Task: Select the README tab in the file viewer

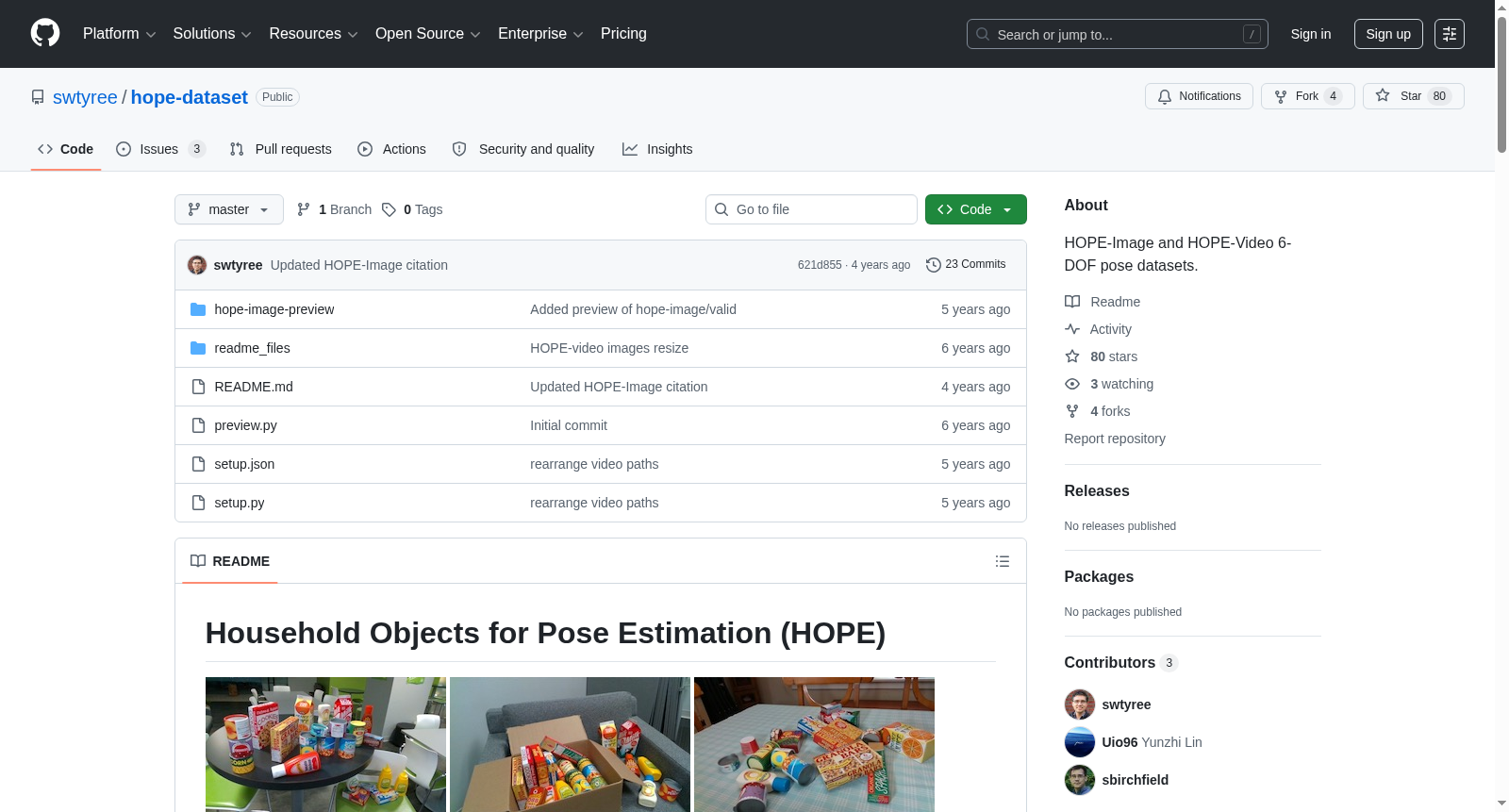Action: click(230, 561)
